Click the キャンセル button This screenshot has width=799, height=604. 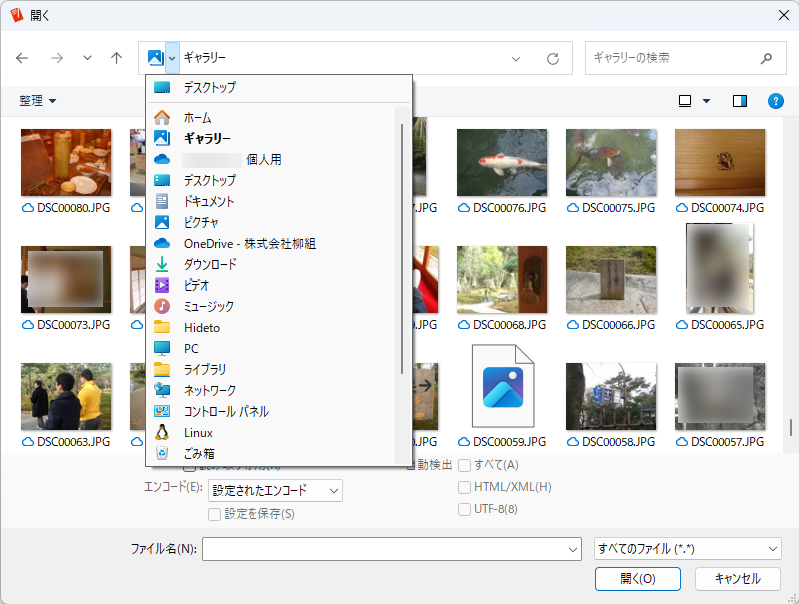coord(737,579)
